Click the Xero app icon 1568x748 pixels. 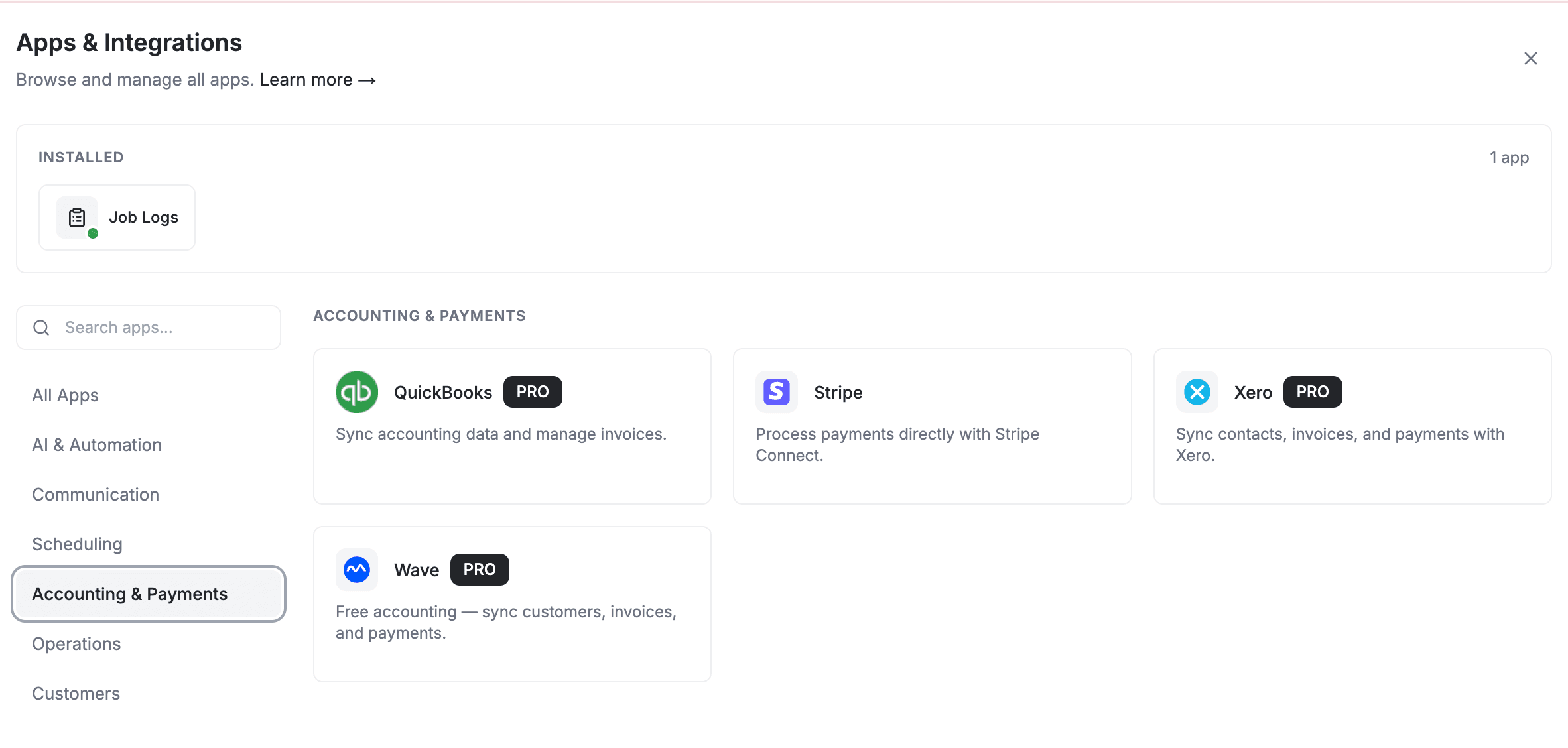(x=1197, y=392)
